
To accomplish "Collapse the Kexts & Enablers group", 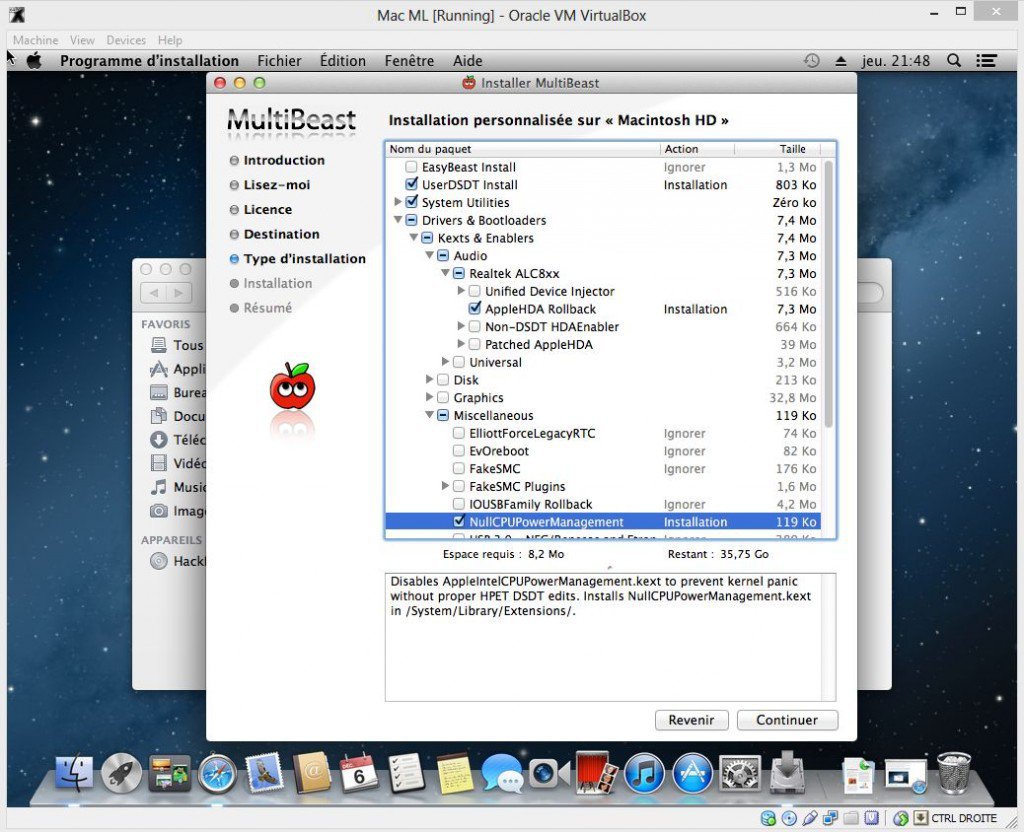I will coord(413,238).
